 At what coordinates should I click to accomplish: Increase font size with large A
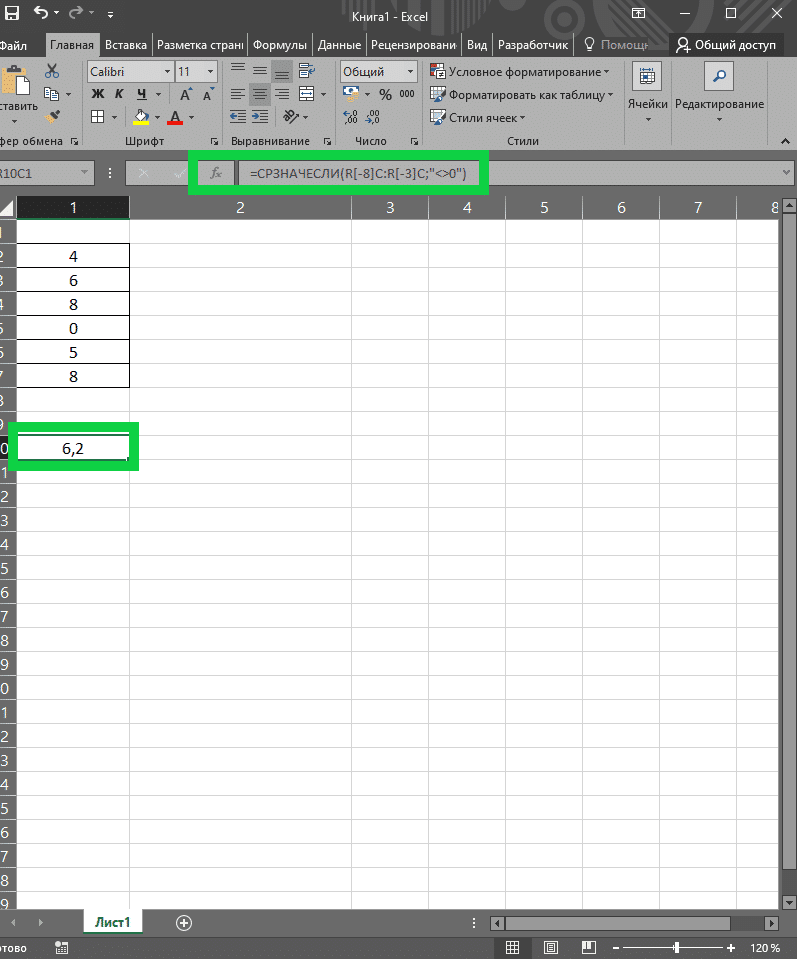(x=185, y=94)
